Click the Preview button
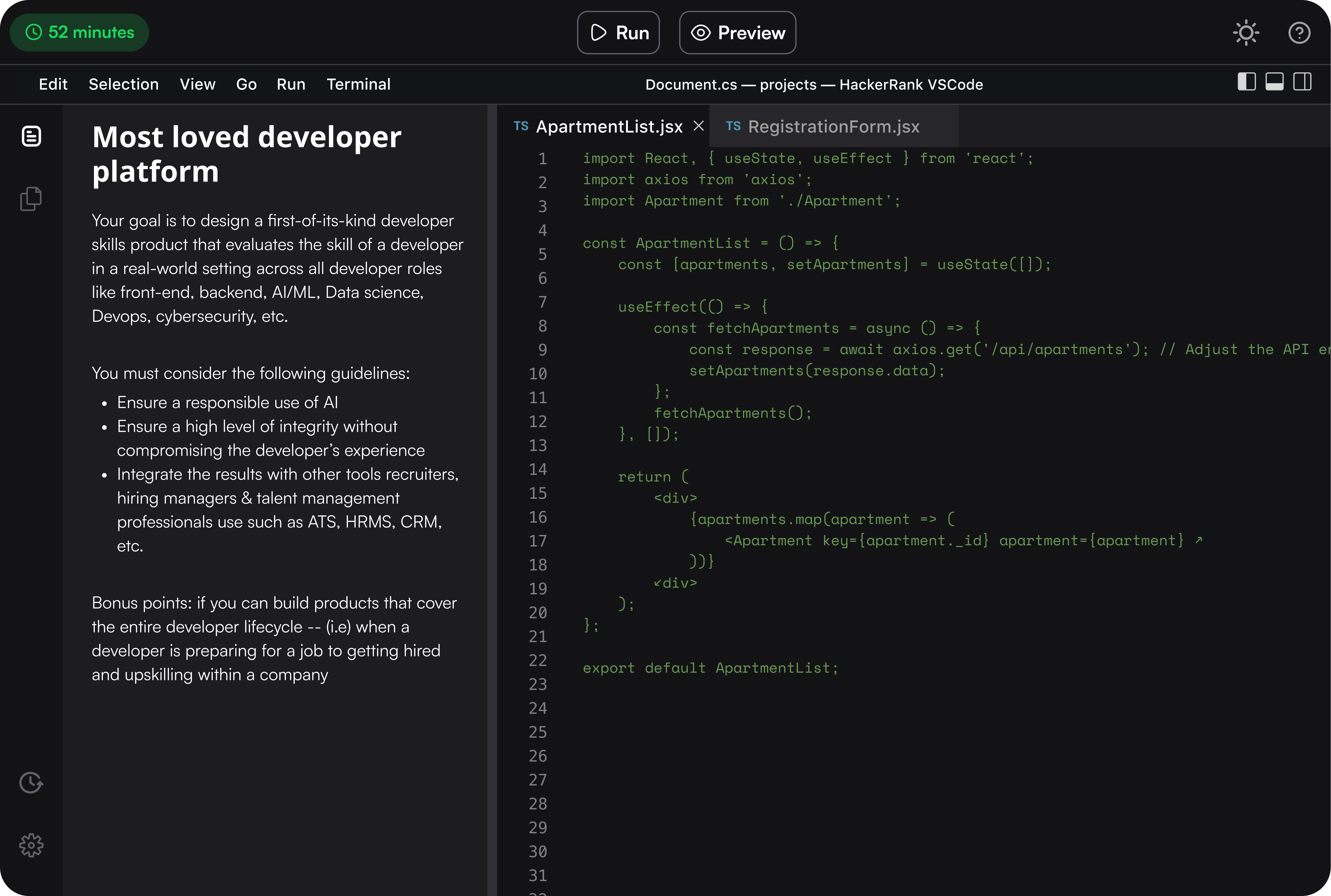Screen dimensions: 1331x896 [737, 33]
